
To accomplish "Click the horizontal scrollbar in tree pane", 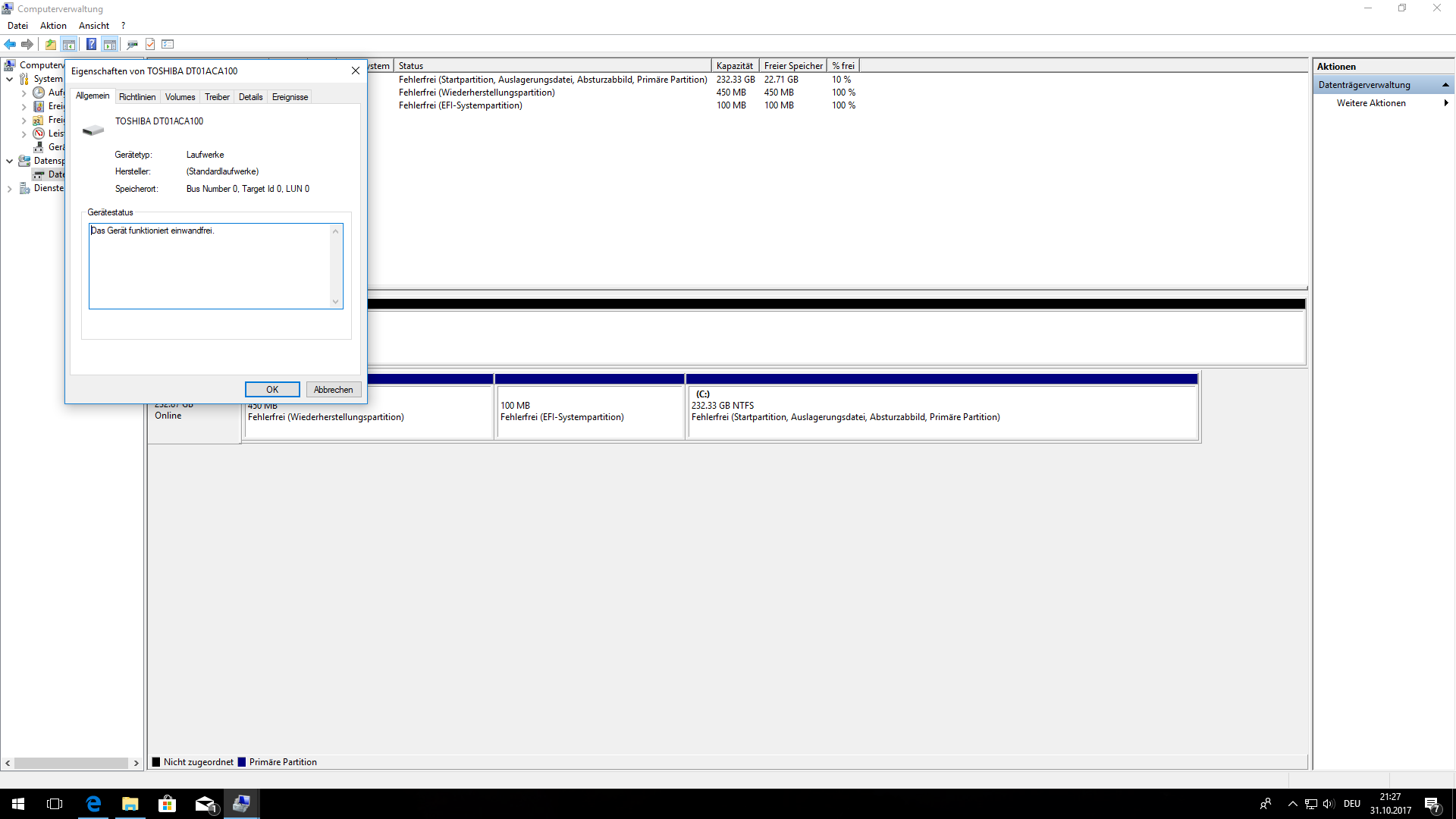I will 71,763.
